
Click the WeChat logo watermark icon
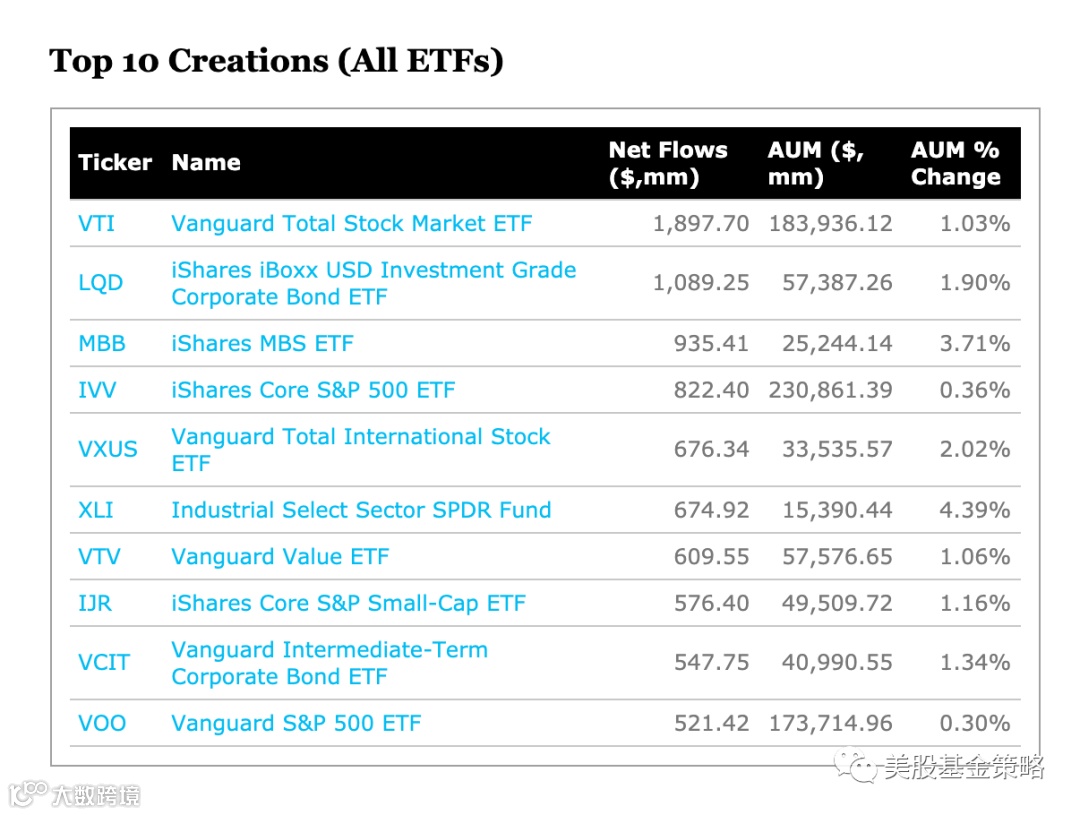coord(860,768)
